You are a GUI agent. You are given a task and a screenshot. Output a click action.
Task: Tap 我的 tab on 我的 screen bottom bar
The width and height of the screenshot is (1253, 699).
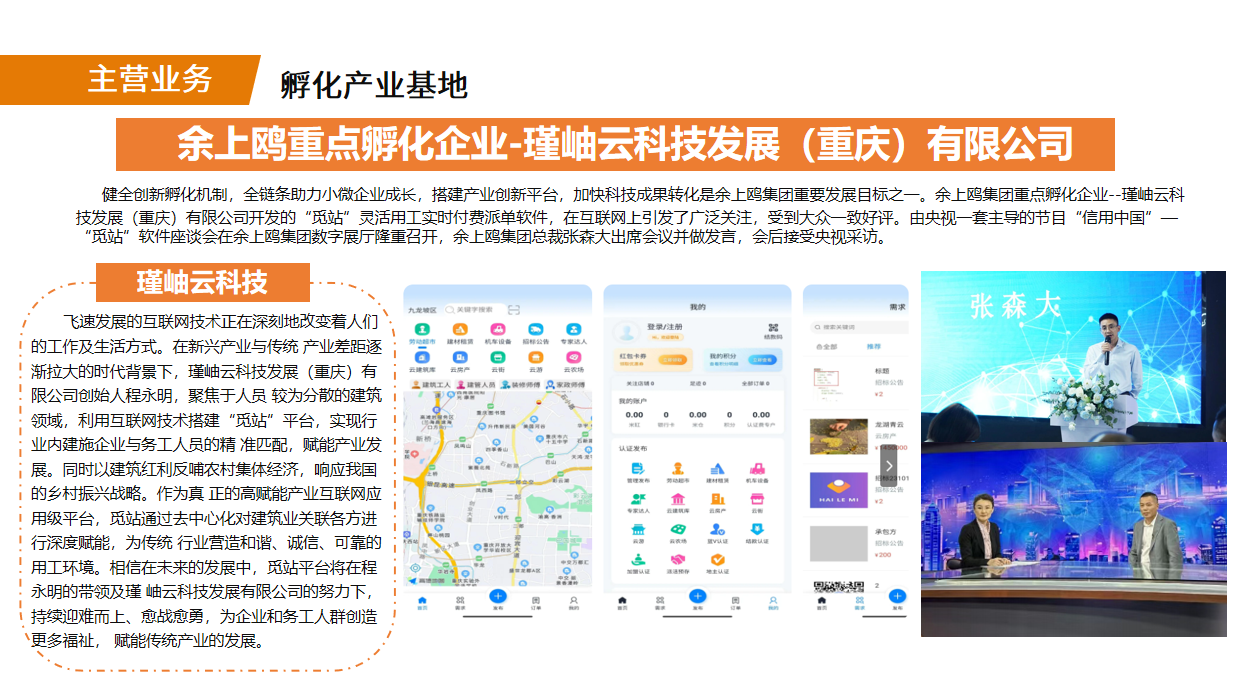pos(773,603)
